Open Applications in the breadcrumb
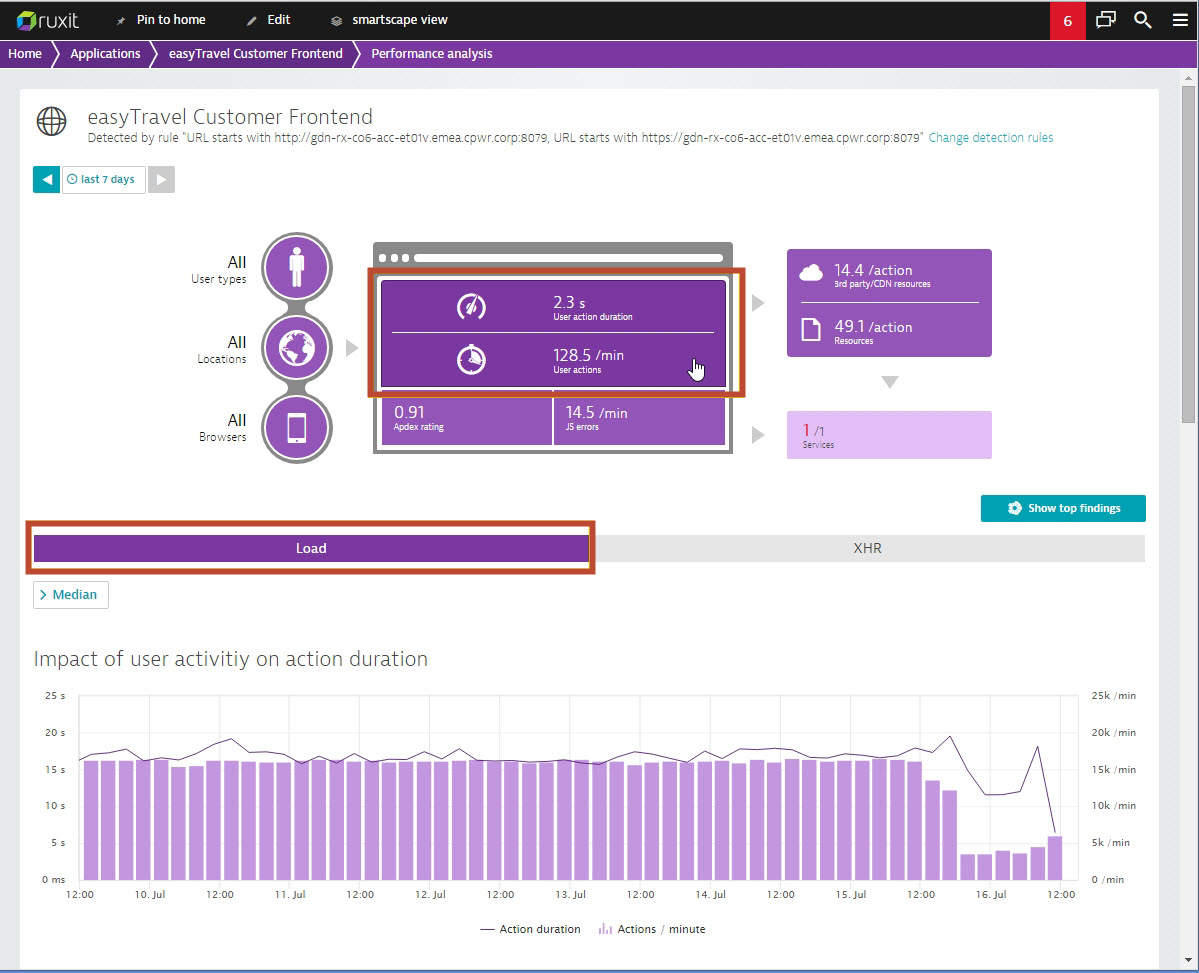Screen dimensions: 1199x973 click(106, 54)
